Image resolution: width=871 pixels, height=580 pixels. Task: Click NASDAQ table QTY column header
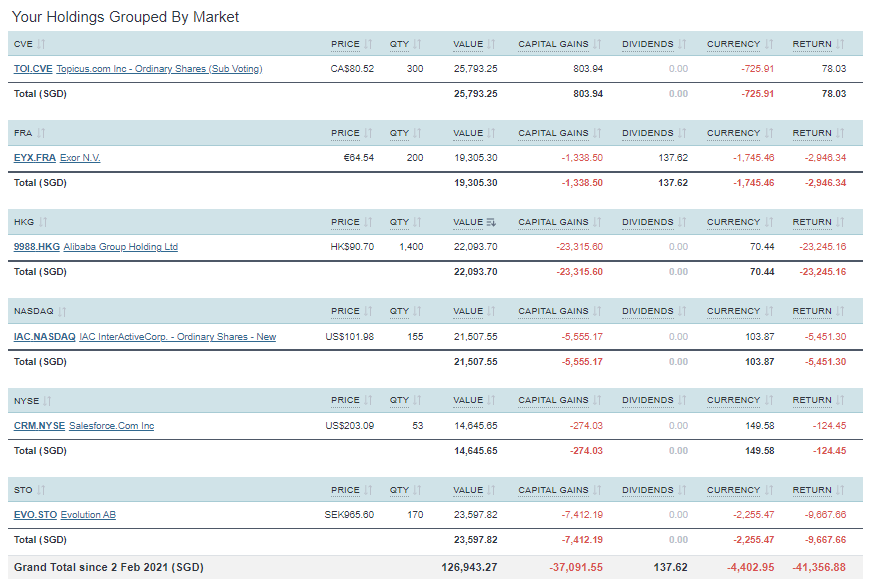pyautogui.click(x=399, y=311)
